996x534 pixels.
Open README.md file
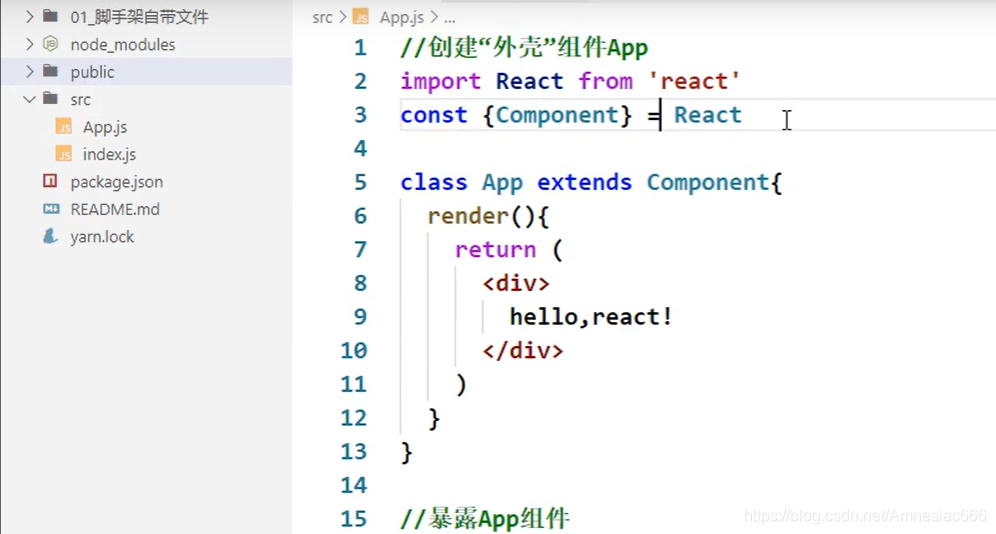tap(115, 209)
